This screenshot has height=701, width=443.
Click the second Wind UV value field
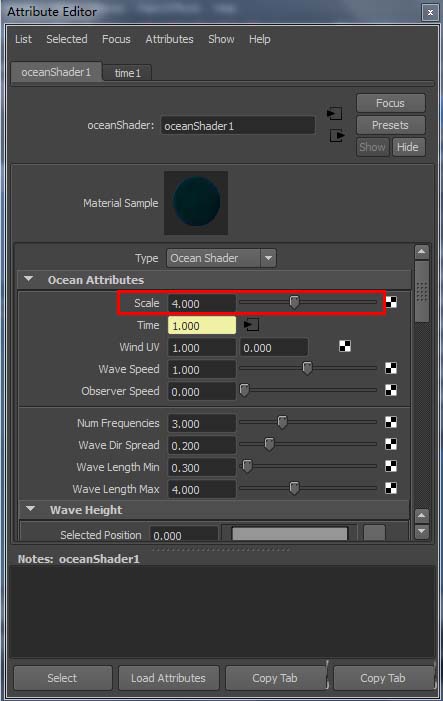coord(274,347)
